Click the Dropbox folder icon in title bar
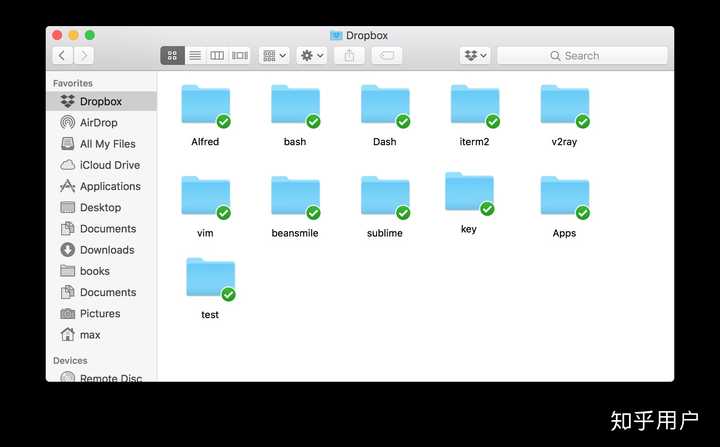720x447 pixels. pyautogui.click(x=336, y=35)
